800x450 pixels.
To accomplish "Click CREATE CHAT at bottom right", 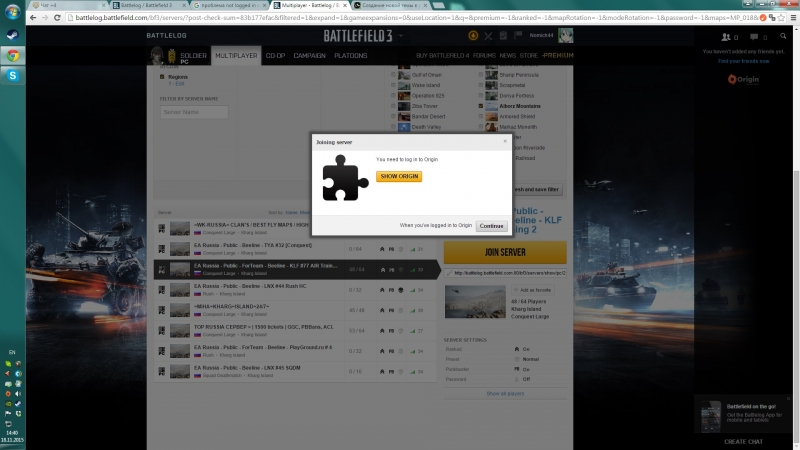I will pos(743,442).
